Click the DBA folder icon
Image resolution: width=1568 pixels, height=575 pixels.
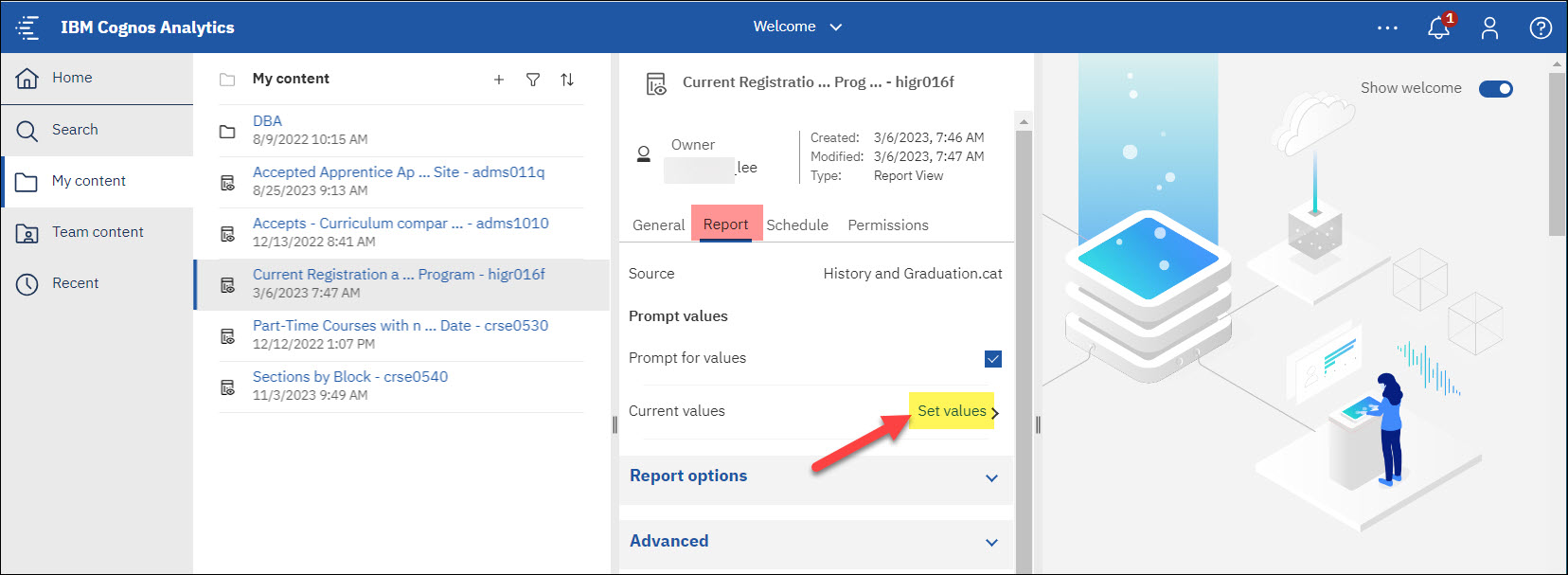click(227, 131)
